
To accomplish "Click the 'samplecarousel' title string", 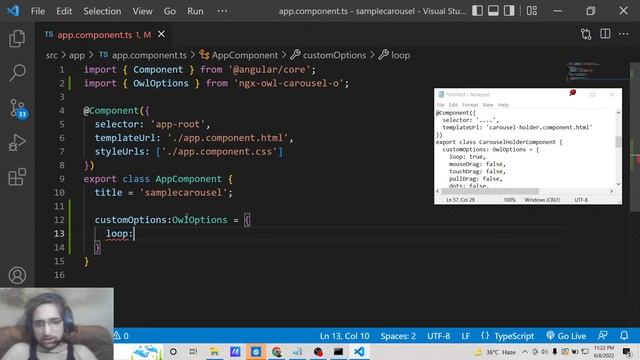I will click(183, 192).
